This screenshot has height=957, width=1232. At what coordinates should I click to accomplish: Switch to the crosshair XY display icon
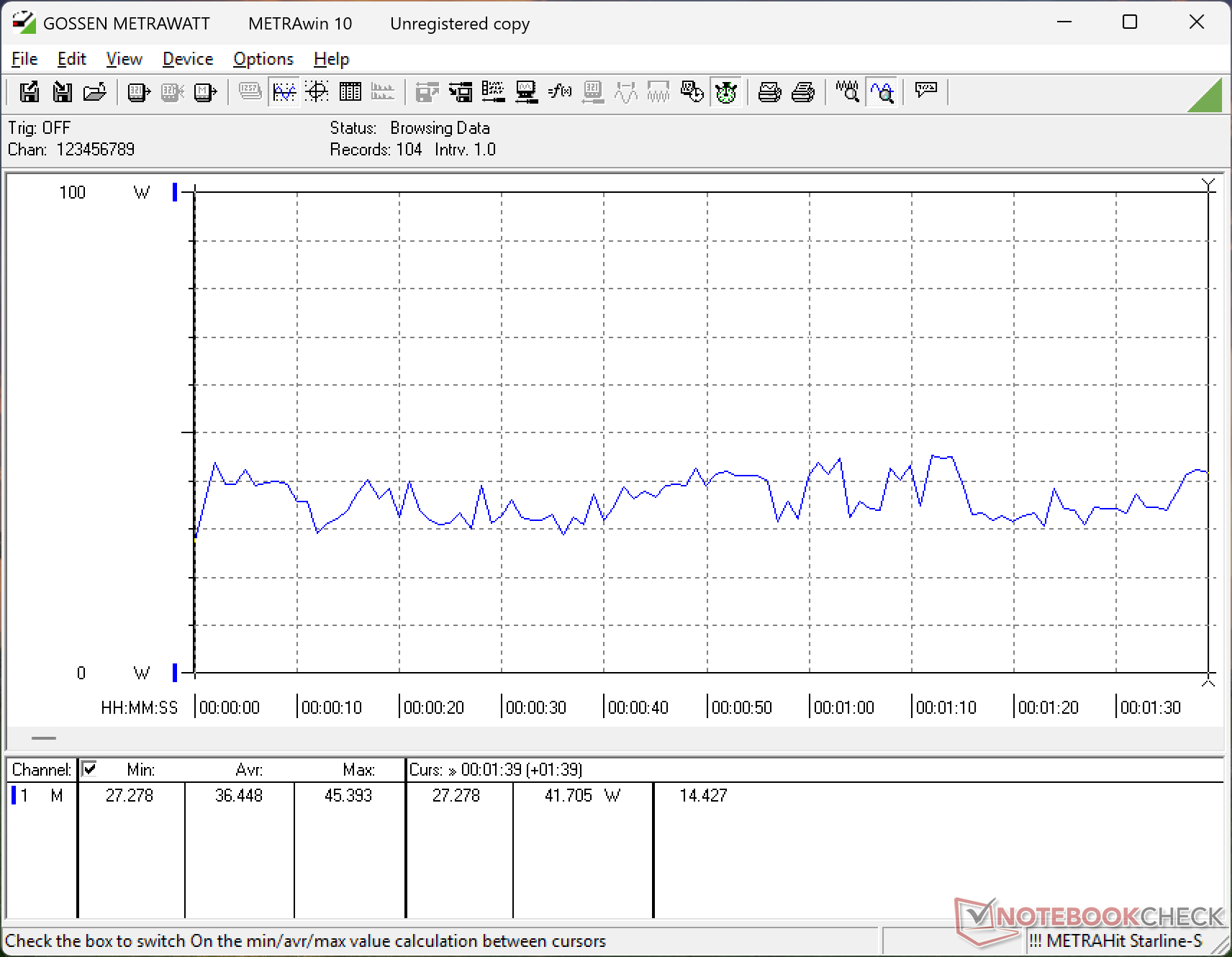317,92
